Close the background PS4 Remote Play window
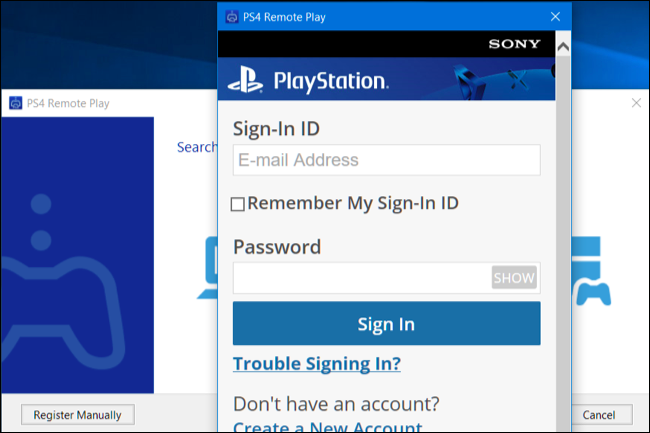The height and width of the screenshot is (433, 650). (x=636, y=103)
